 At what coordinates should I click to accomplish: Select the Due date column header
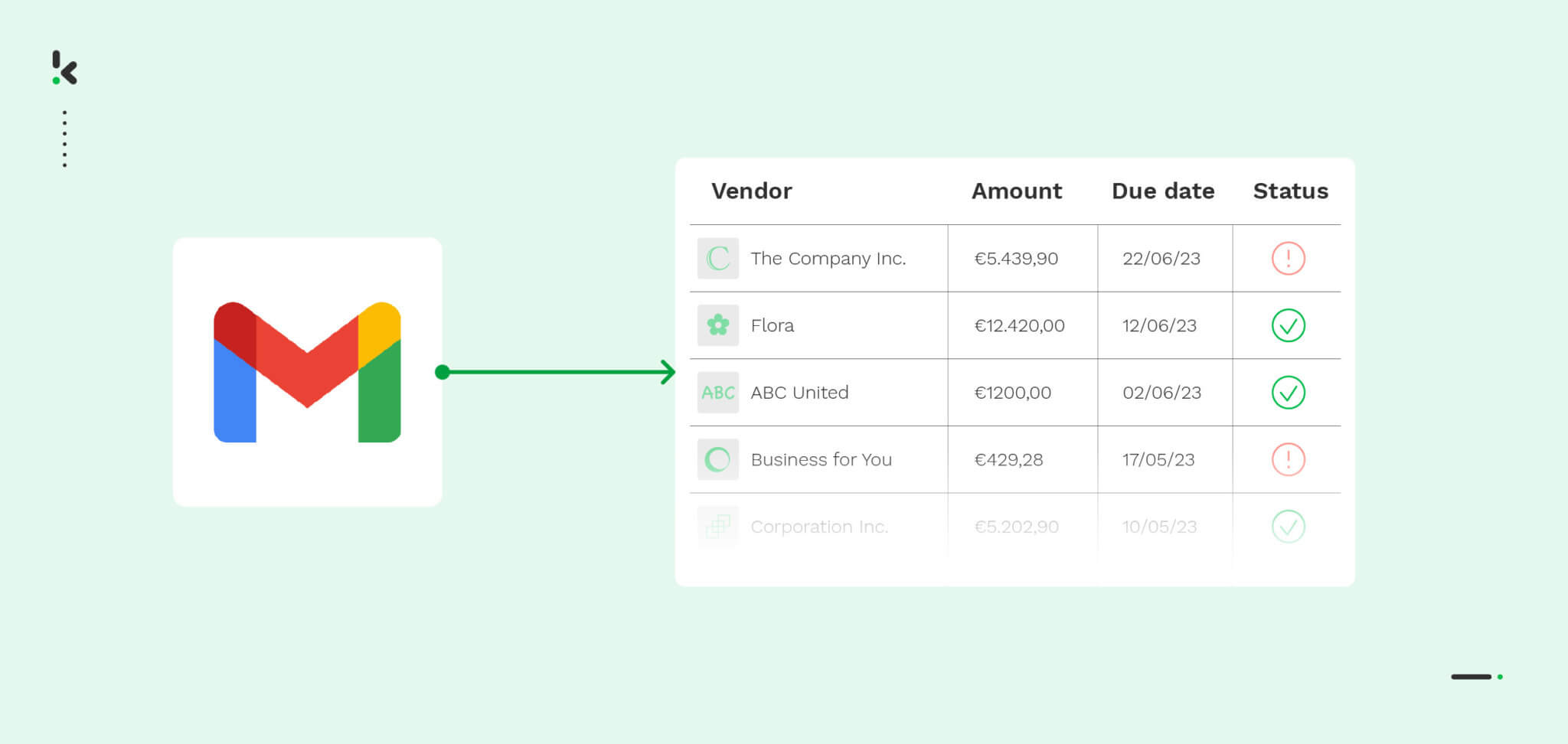point(1163,191)
